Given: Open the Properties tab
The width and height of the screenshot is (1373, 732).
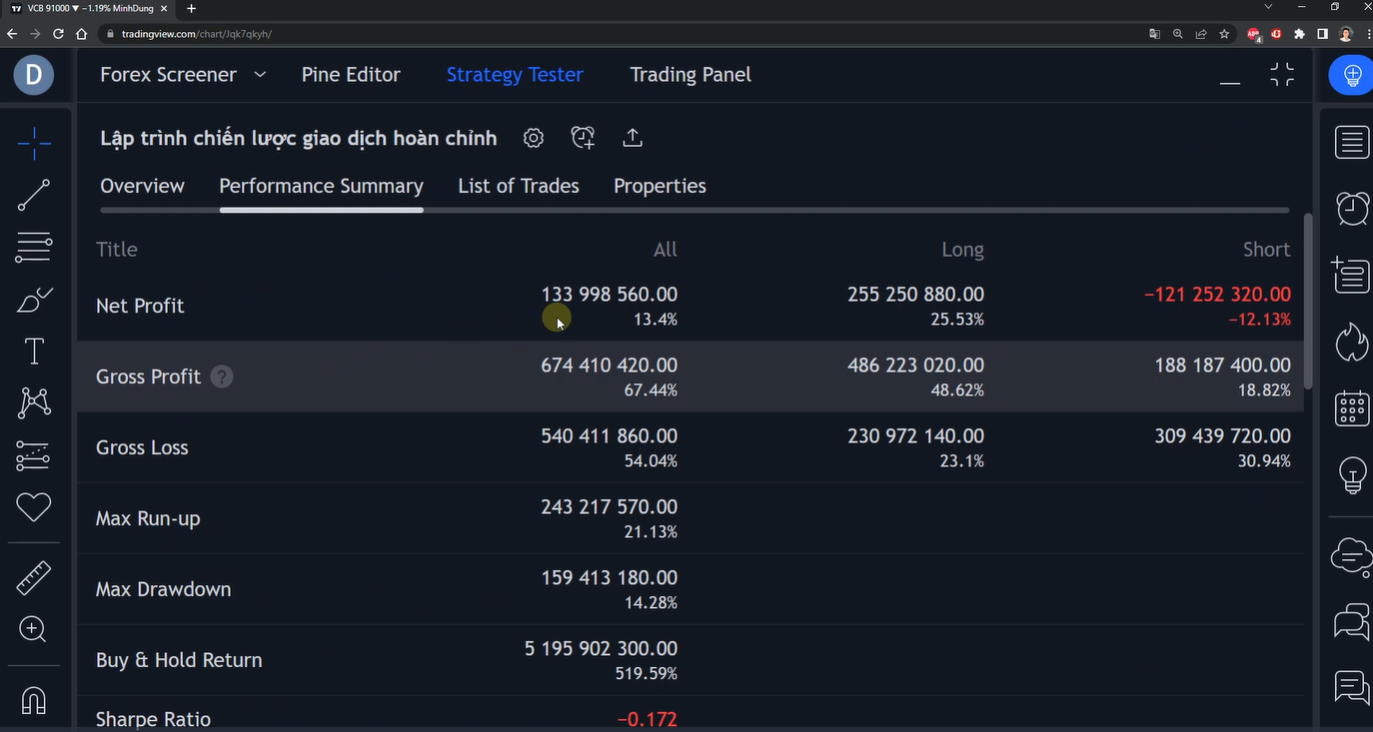Looking at the screenshot, I should coord(659,186).
